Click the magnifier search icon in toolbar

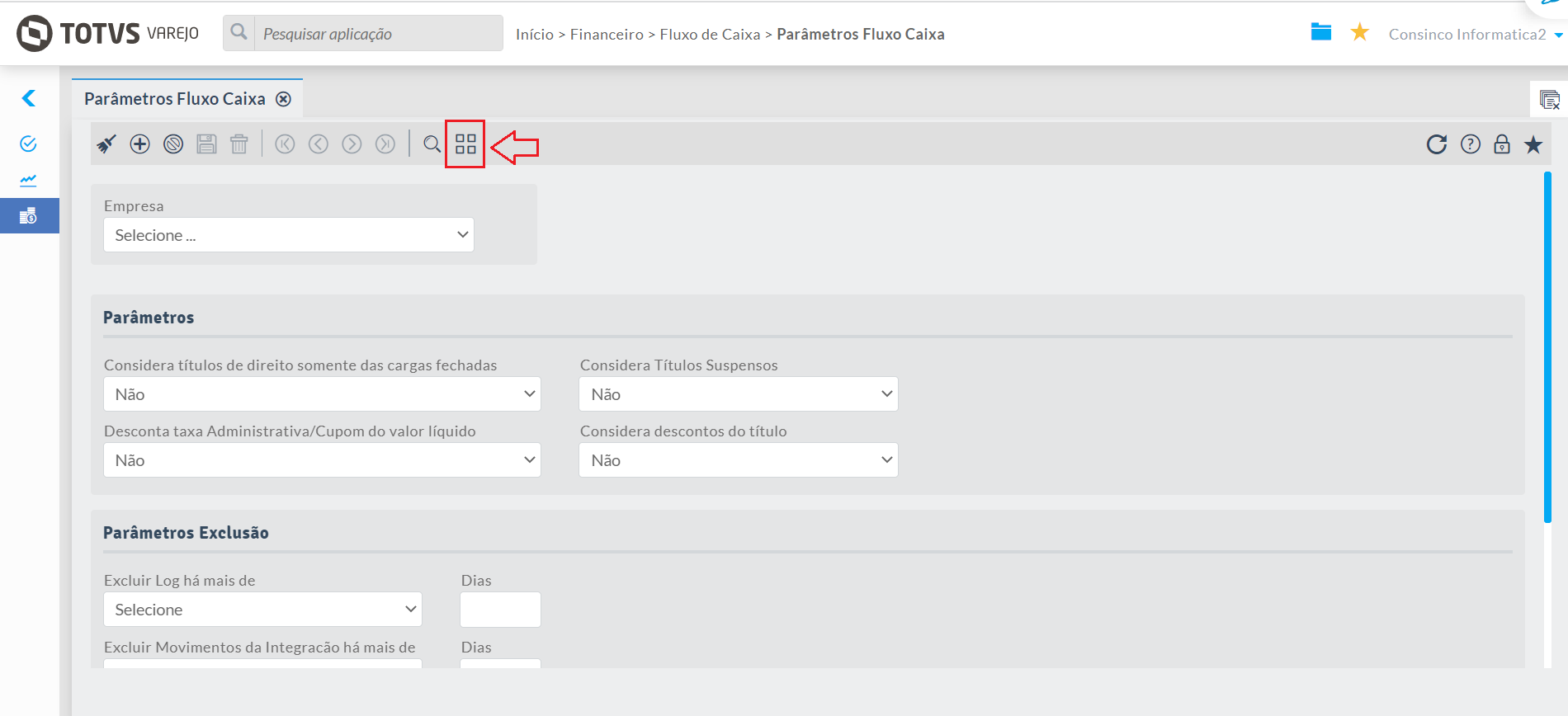432,144
